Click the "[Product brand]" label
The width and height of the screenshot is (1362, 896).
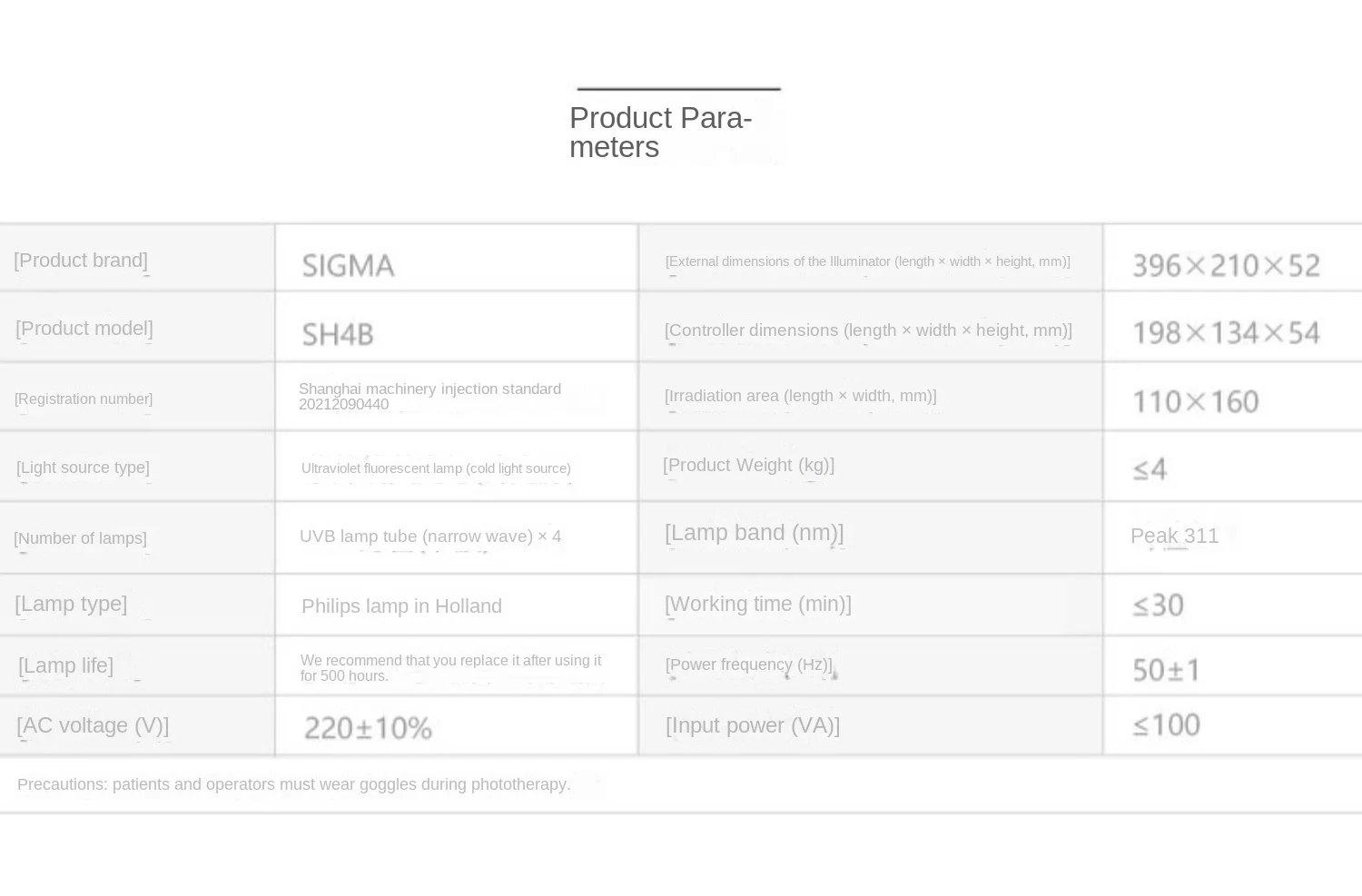coord(81,261)
